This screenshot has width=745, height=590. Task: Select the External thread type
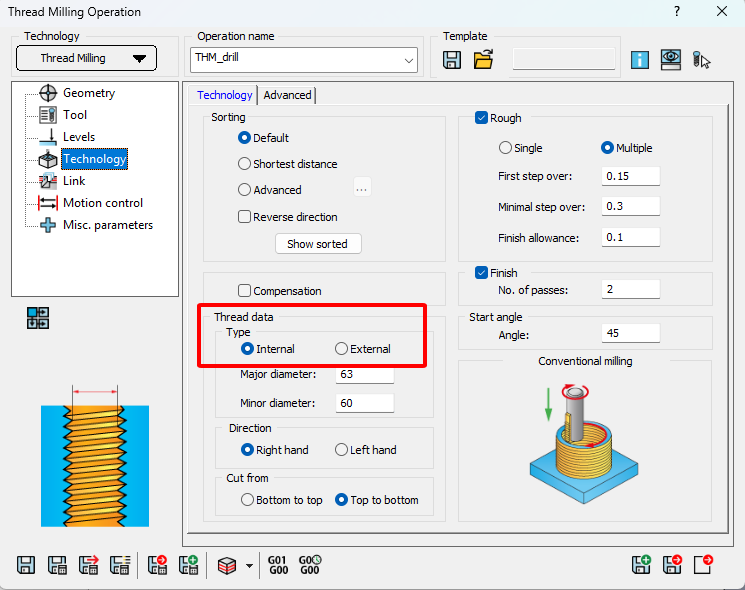[341, 349]
